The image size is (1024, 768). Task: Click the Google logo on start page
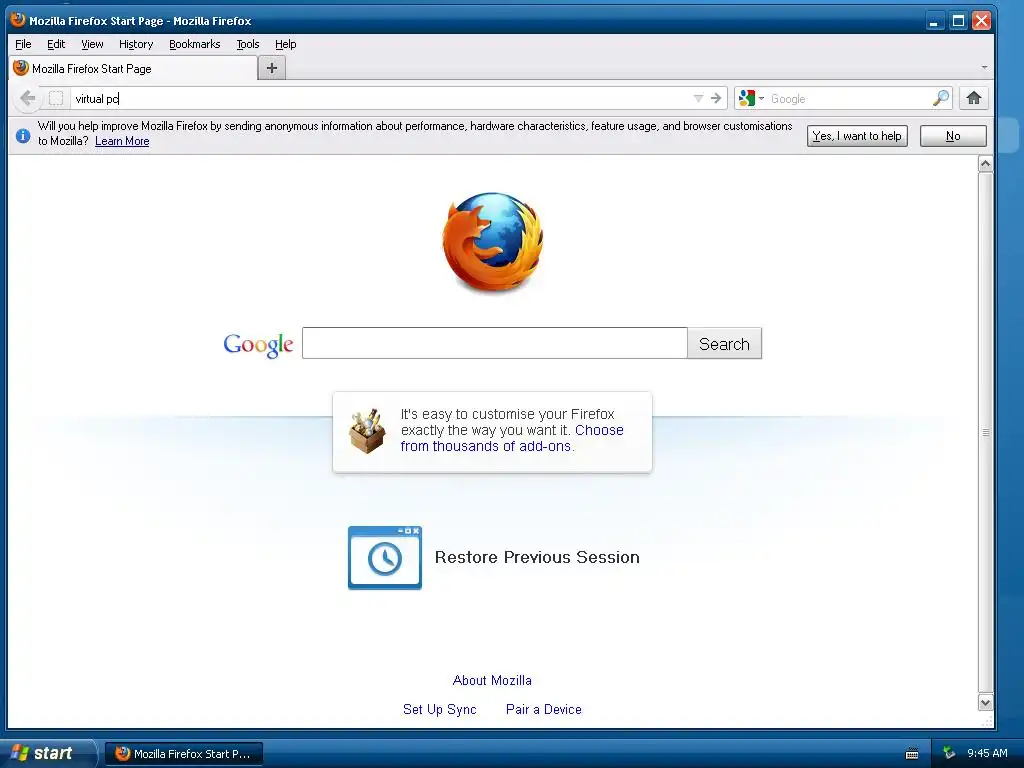tap(258, 345)
